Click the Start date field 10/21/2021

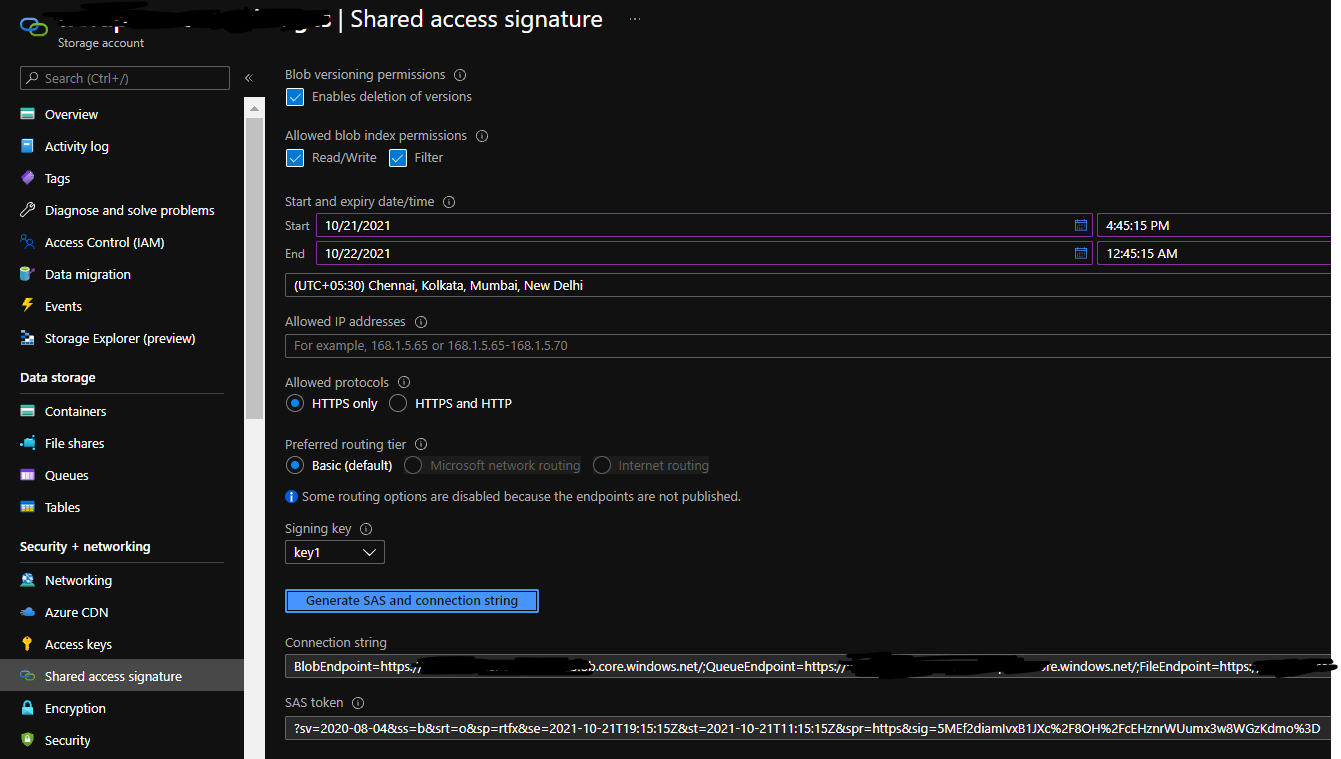pos(704,225)
